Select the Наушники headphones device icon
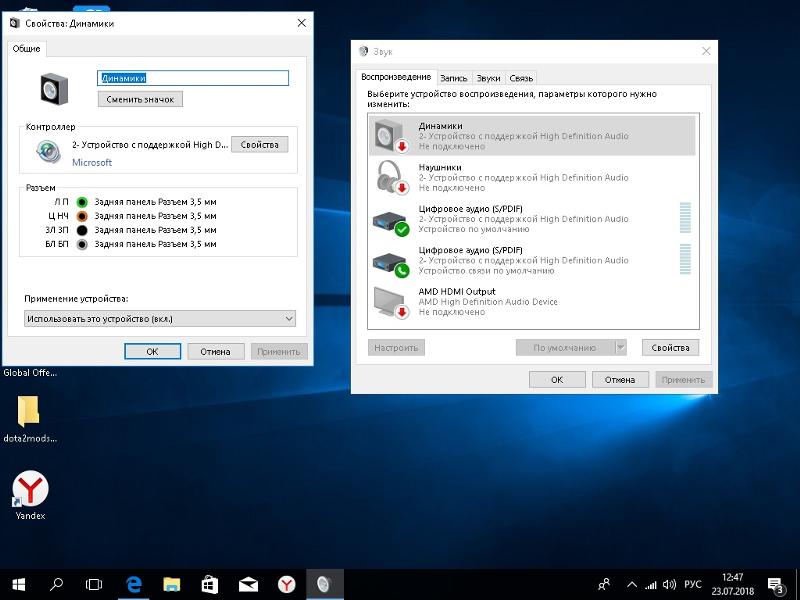Image resolution: width=800 pixels, height=600 pixels. coord(392,177)
